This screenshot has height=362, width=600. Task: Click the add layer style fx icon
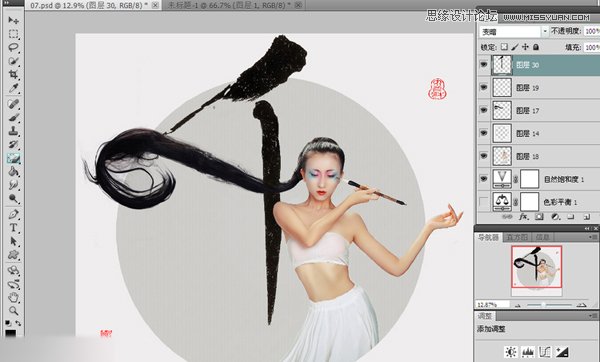tap(523, 217)
